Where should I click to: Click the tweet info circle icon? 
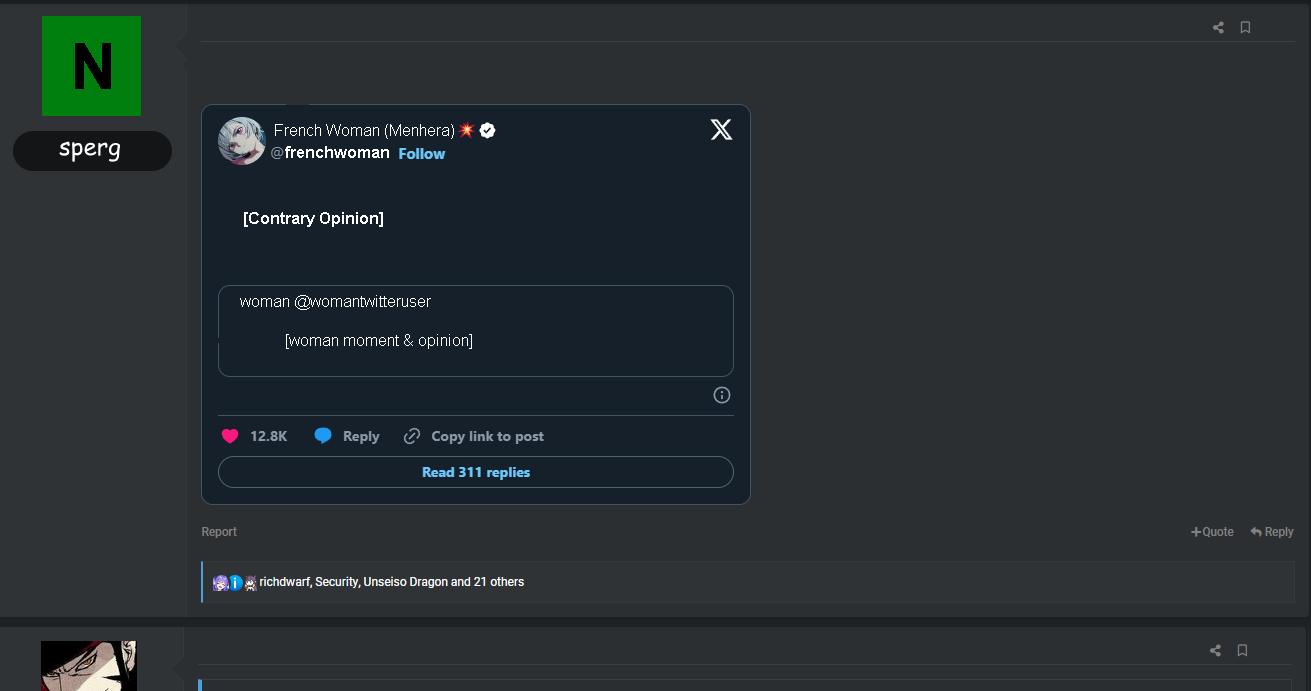(722, 395)
